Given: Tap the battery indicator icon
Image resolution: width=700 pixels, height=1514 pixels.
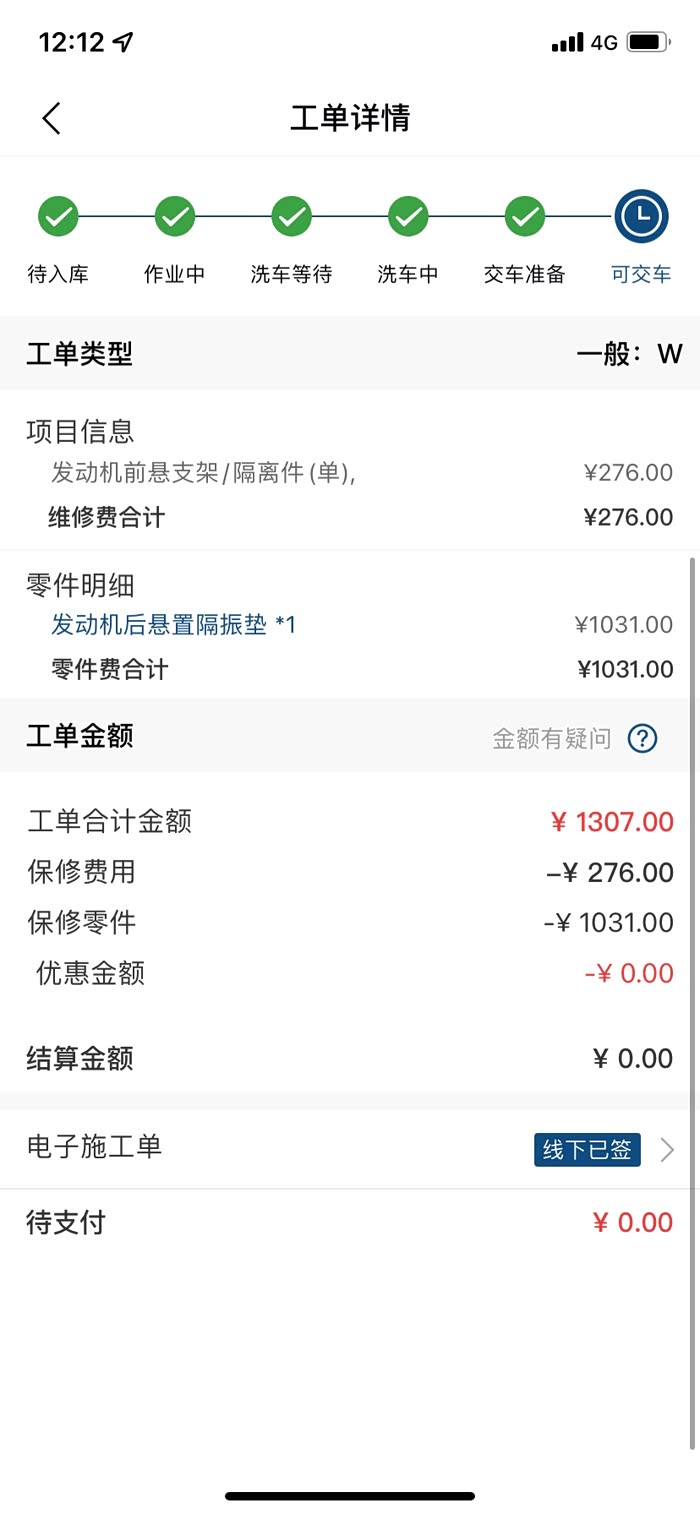Looking at the screenshot, I should pos(648,42).
